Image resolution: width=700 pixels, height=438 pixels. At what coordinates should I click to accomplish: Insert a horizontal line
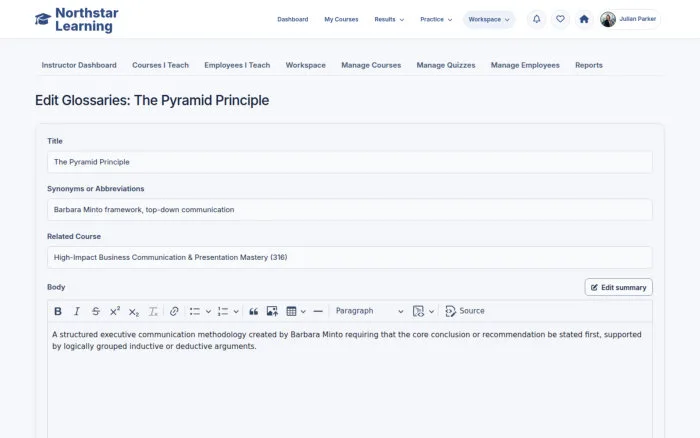coord(318,311)
